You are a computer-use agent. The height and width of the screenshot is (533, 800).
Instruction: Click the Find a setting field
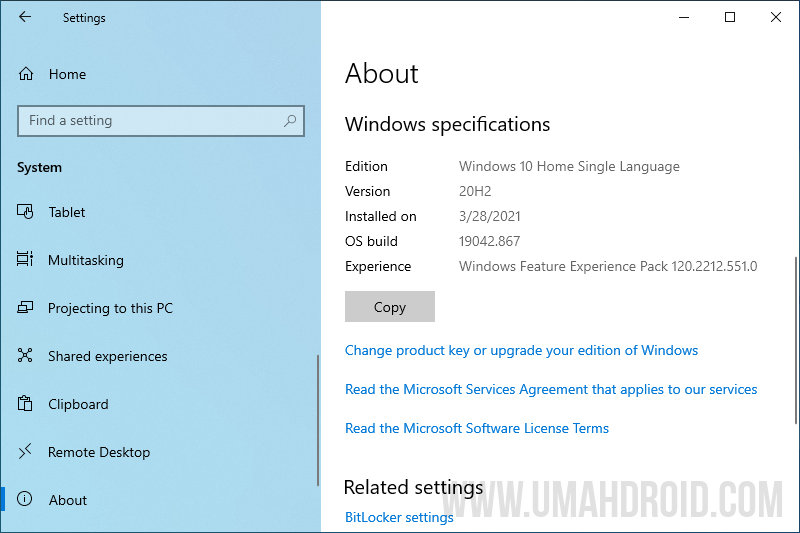click(x=161, y=121)
